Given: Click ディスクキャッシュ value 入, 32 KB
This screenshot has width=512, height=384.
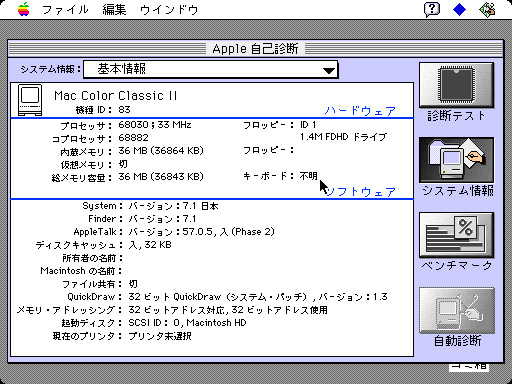Looking at the screenshot, I should (150, 245).
